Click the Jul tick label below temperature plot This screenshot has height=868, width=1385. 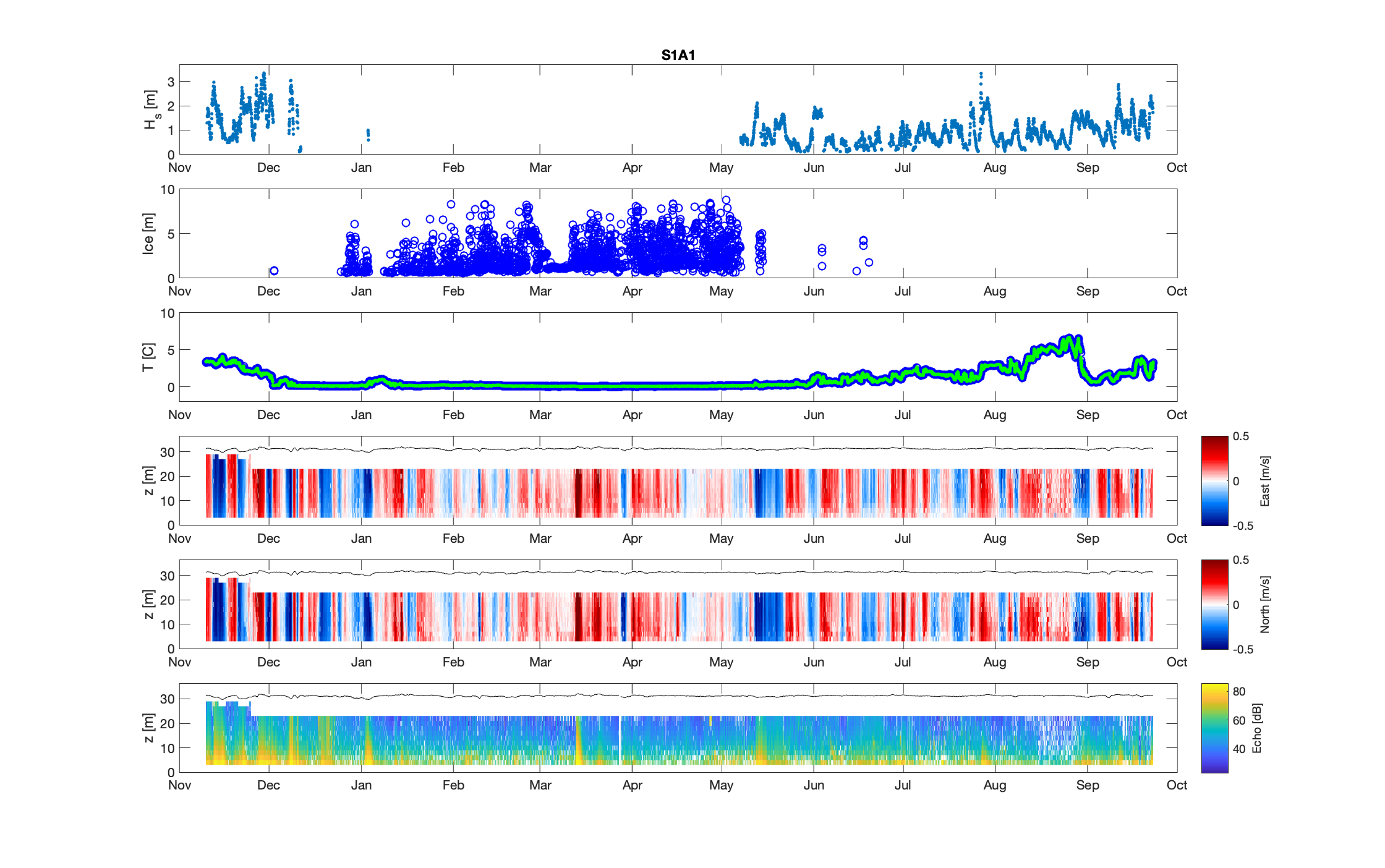click(x=902, y=415)
